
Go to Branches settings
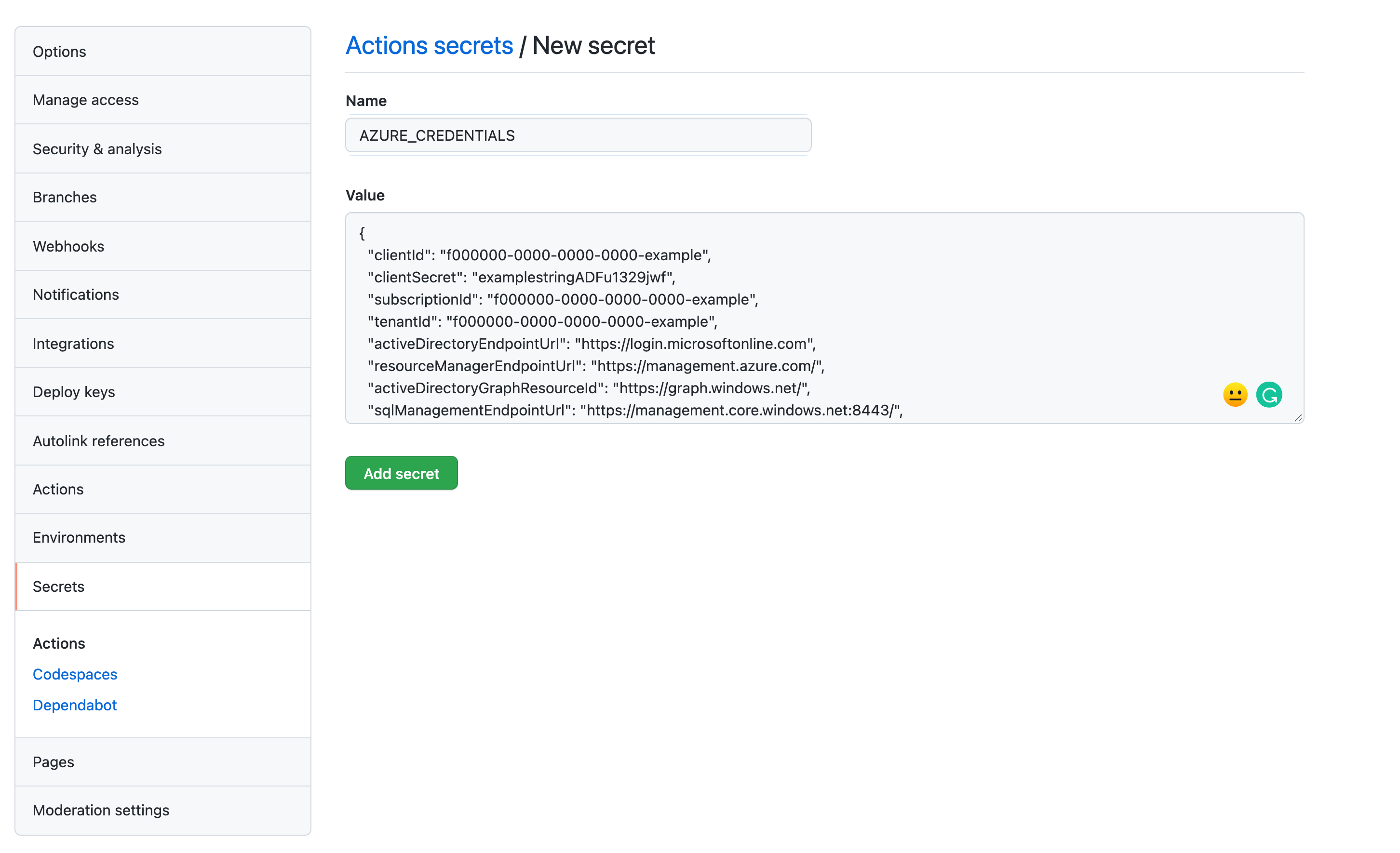coord(64,197)
